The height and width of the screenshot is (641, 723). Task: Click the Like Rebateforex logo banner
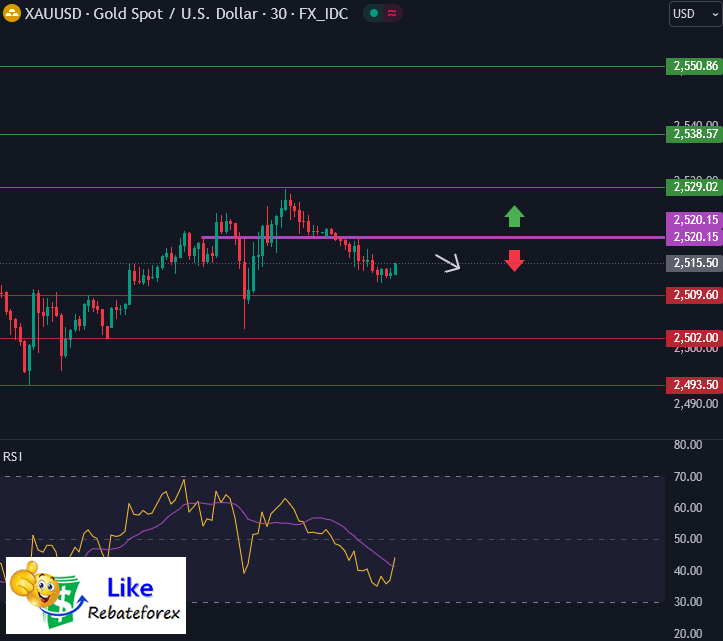click(x=96, y=595)
